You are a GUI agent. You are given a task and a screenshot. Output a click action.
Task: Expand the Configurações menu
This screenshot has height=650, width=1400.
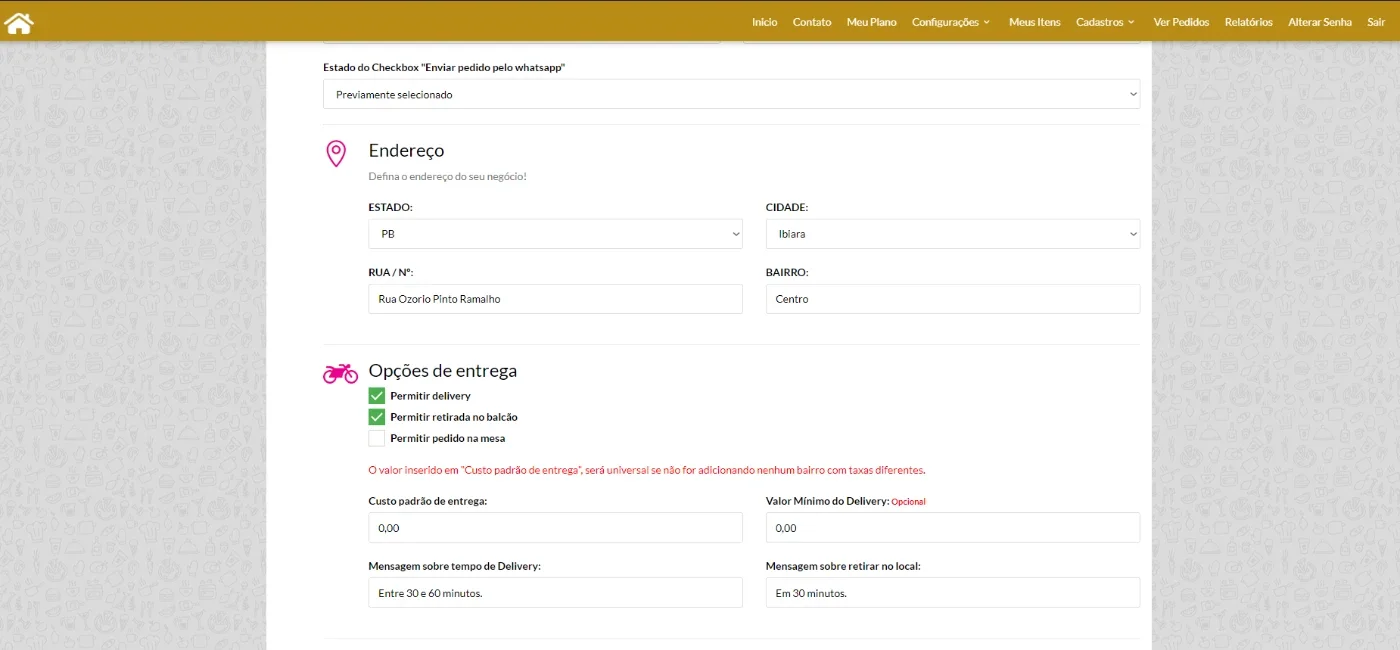point(950,22)
